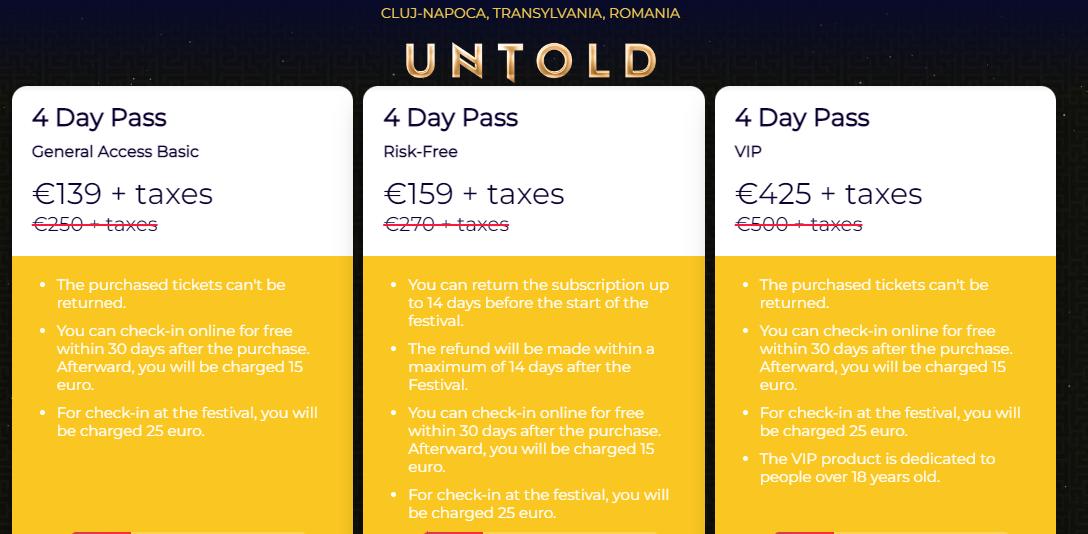The image size is (1088, 534).
Task: Click the crossed-out €250 original price
Action: (x=95, y=224)
